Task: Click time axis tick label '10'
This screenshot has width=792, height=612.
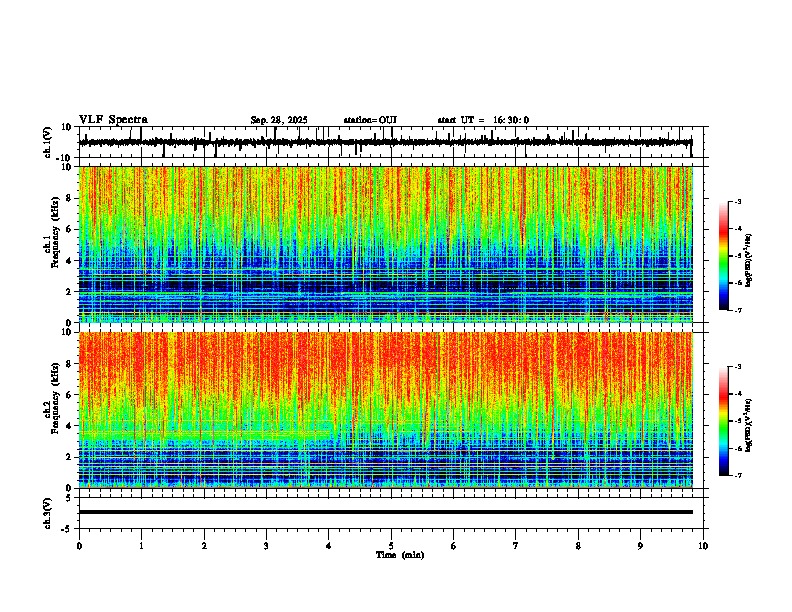Action: click(x=703, y=546)
